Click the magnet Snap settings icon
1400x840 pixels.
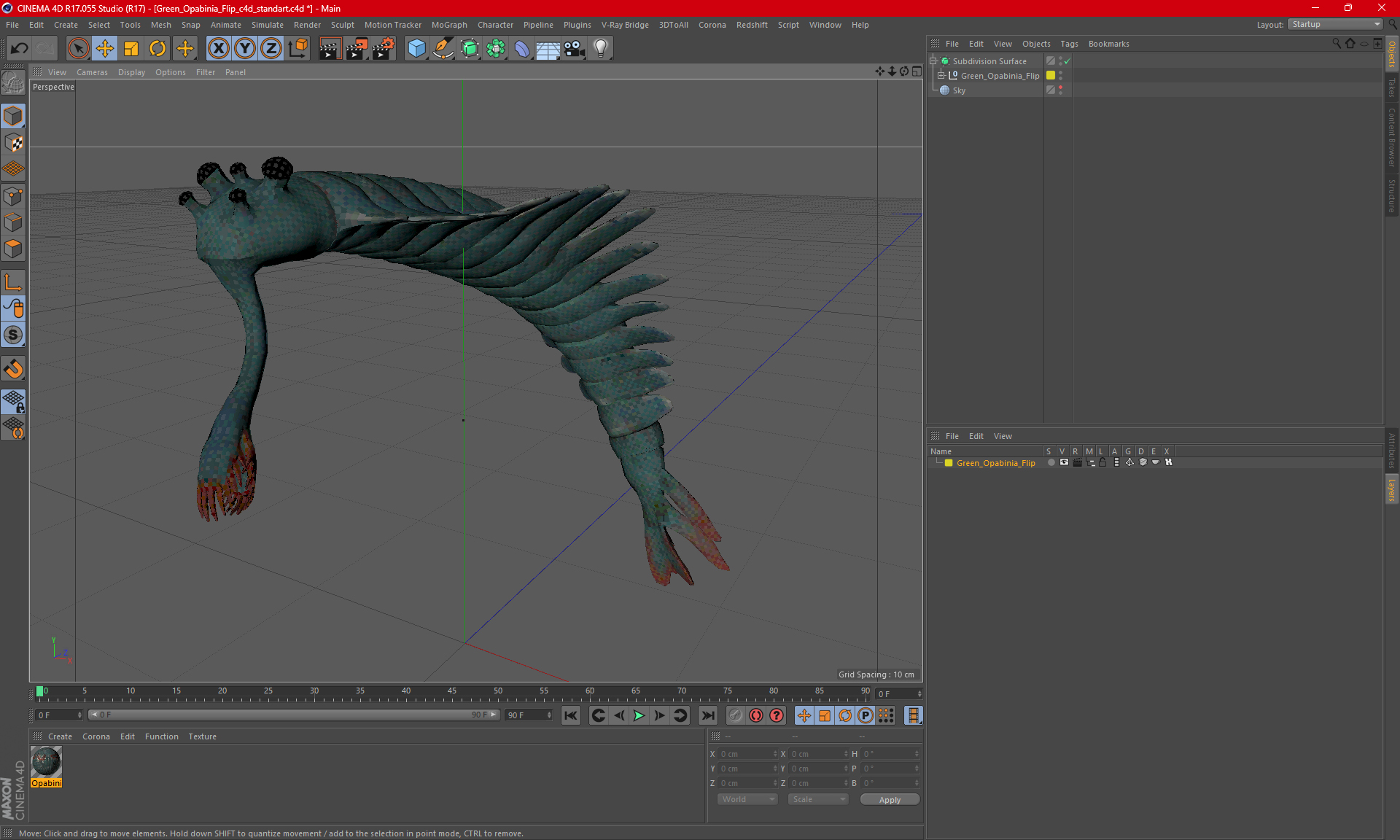(x=14, y=369)
